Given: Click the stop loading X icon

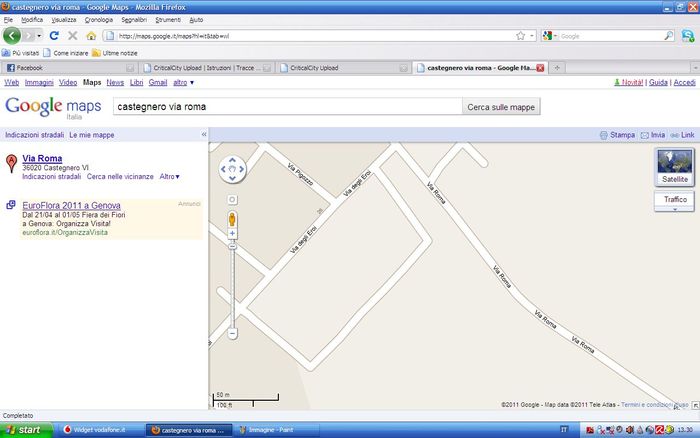Looking at the screenshot, I should point(73,36).
